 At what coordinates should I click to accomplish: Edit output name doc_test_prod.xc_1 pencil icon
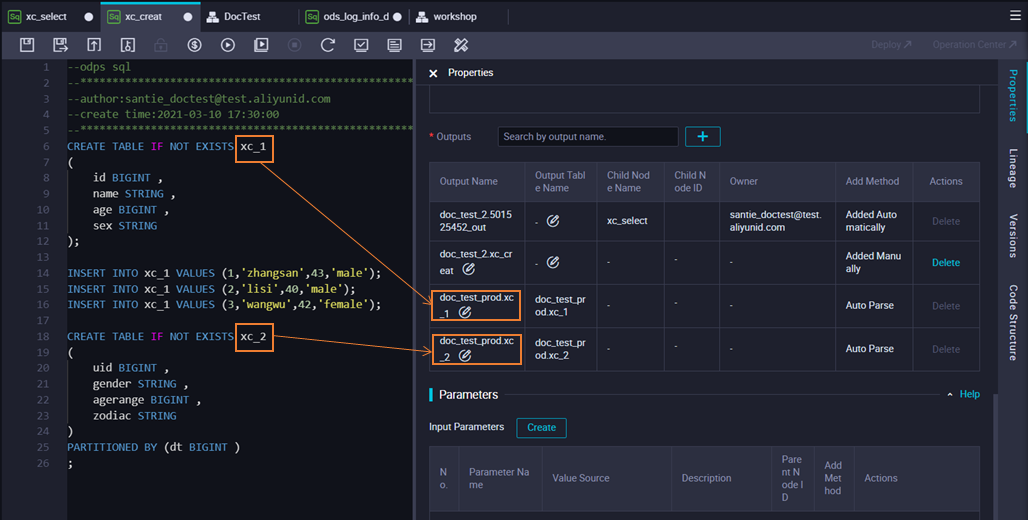[x=465, y=312]
